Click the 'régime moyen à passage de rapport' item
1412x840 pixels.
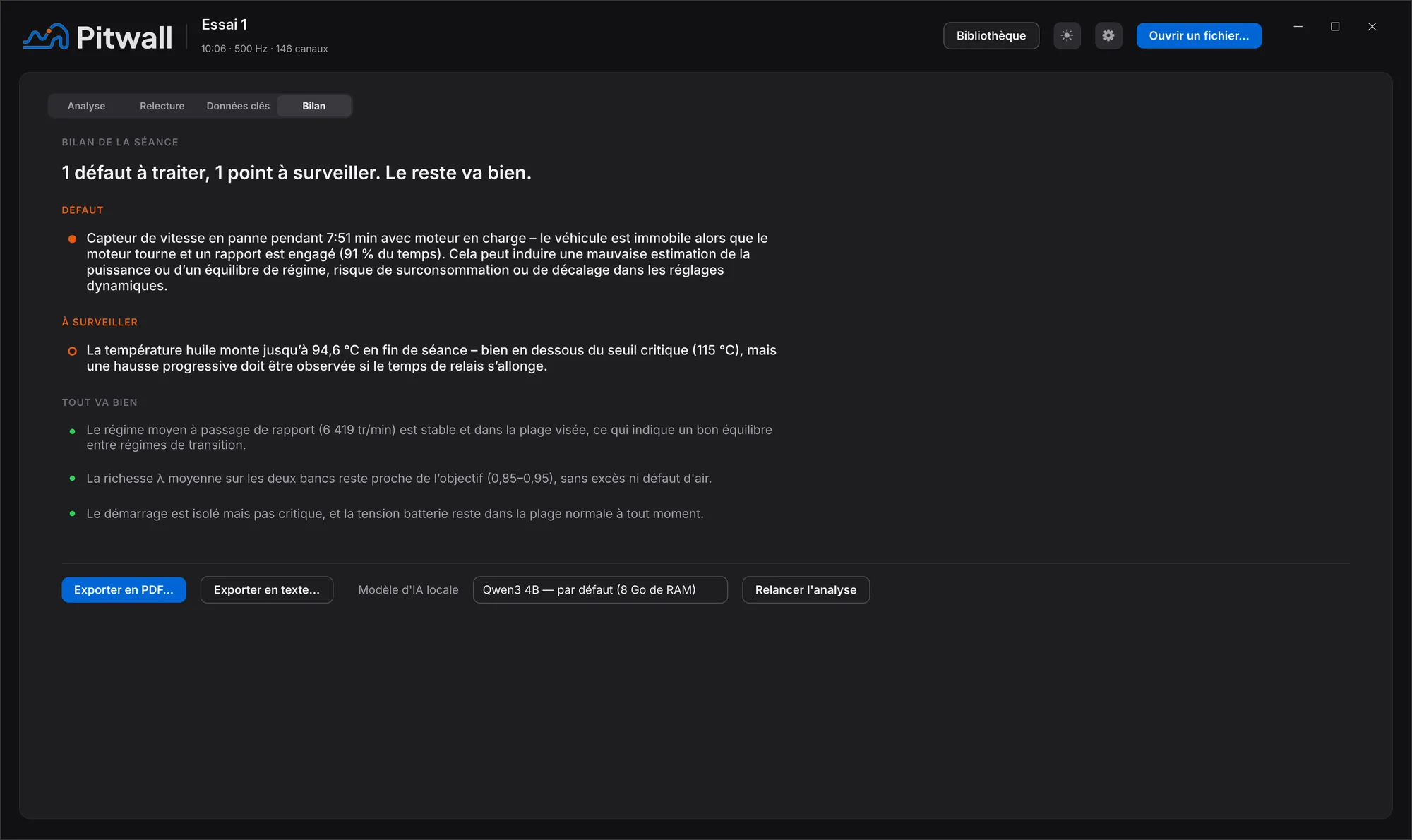click(x=429, y=438)
